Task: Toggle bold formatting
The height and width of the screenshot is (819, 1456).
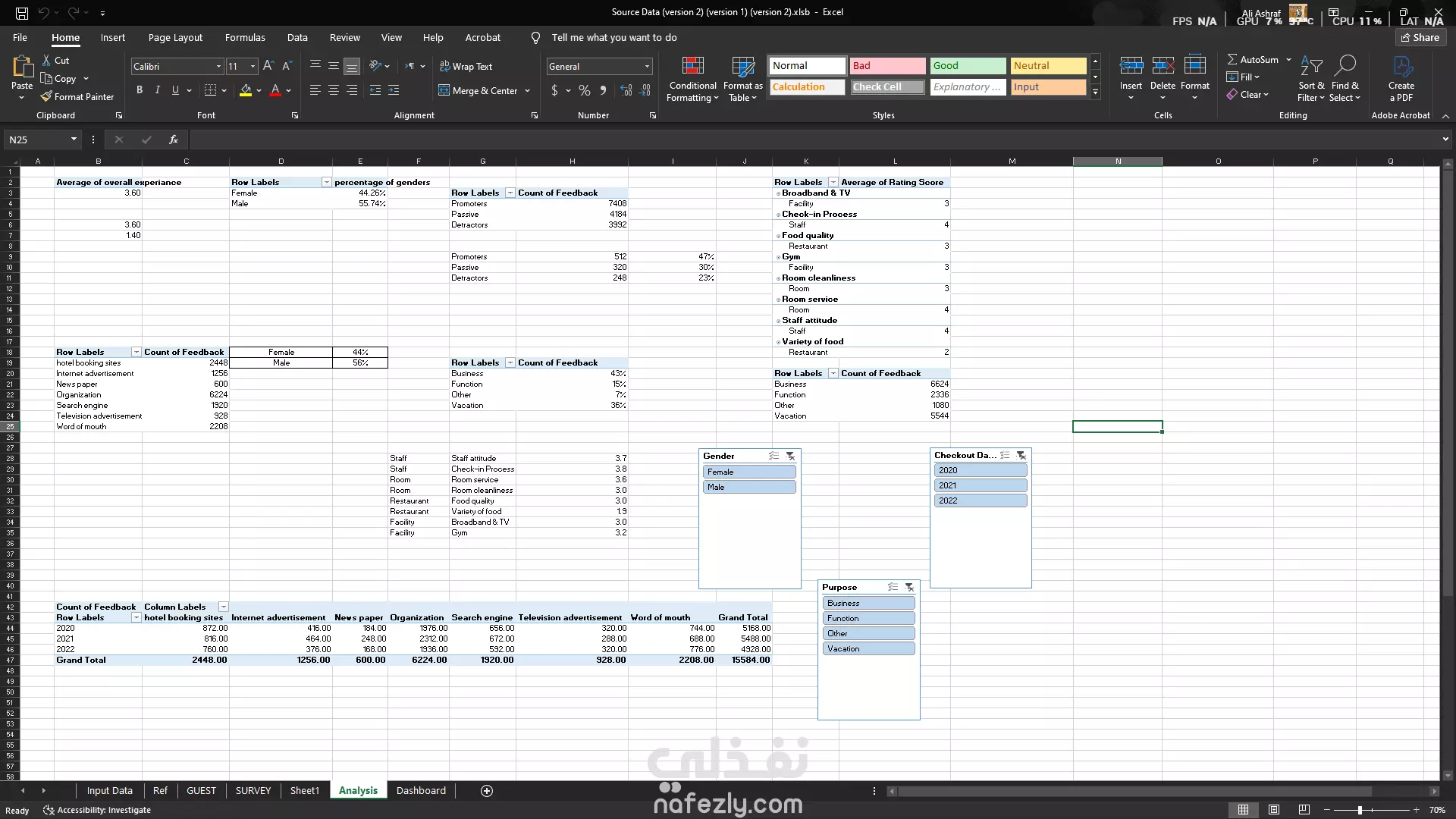Action: pos(140,90)
